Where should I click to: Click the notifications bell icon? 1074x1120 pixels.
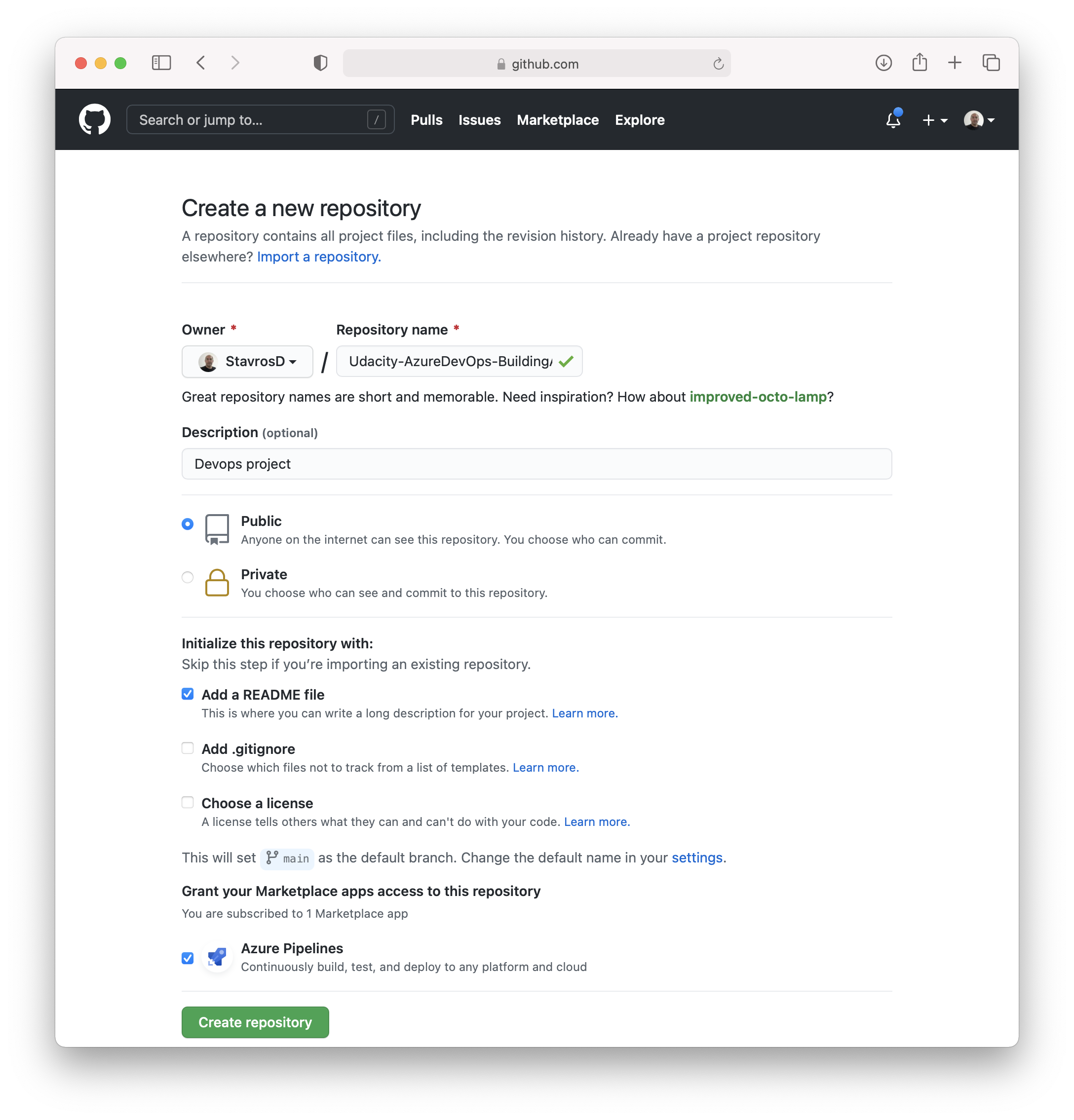[893, 119]
